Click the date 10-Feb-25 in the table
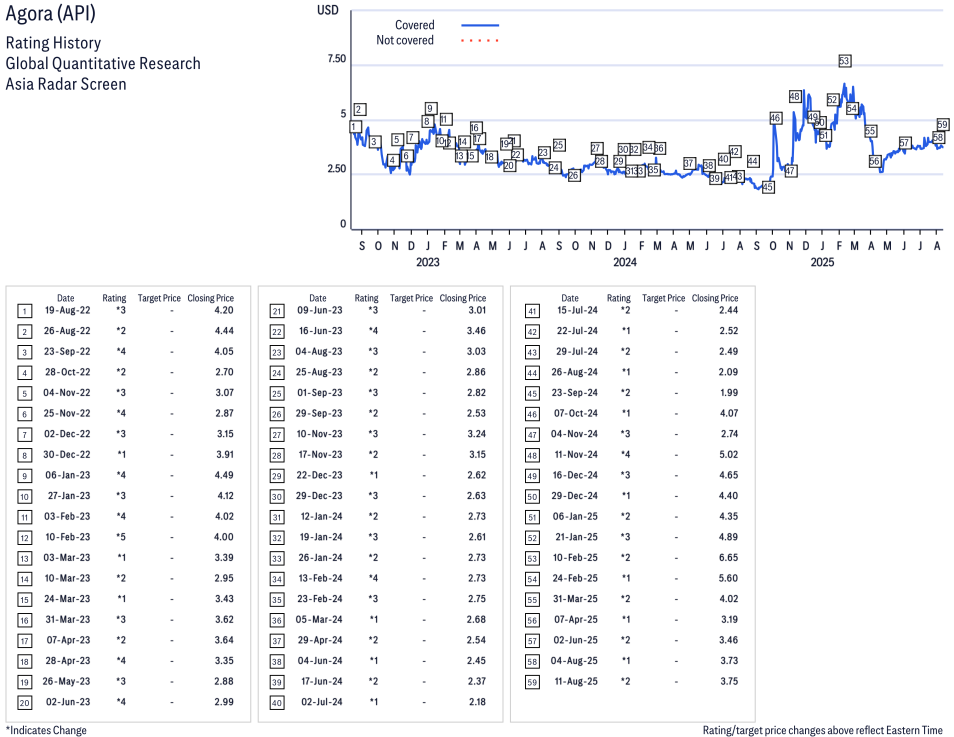This screenshot has width=954, height=737. pos(576,558)
